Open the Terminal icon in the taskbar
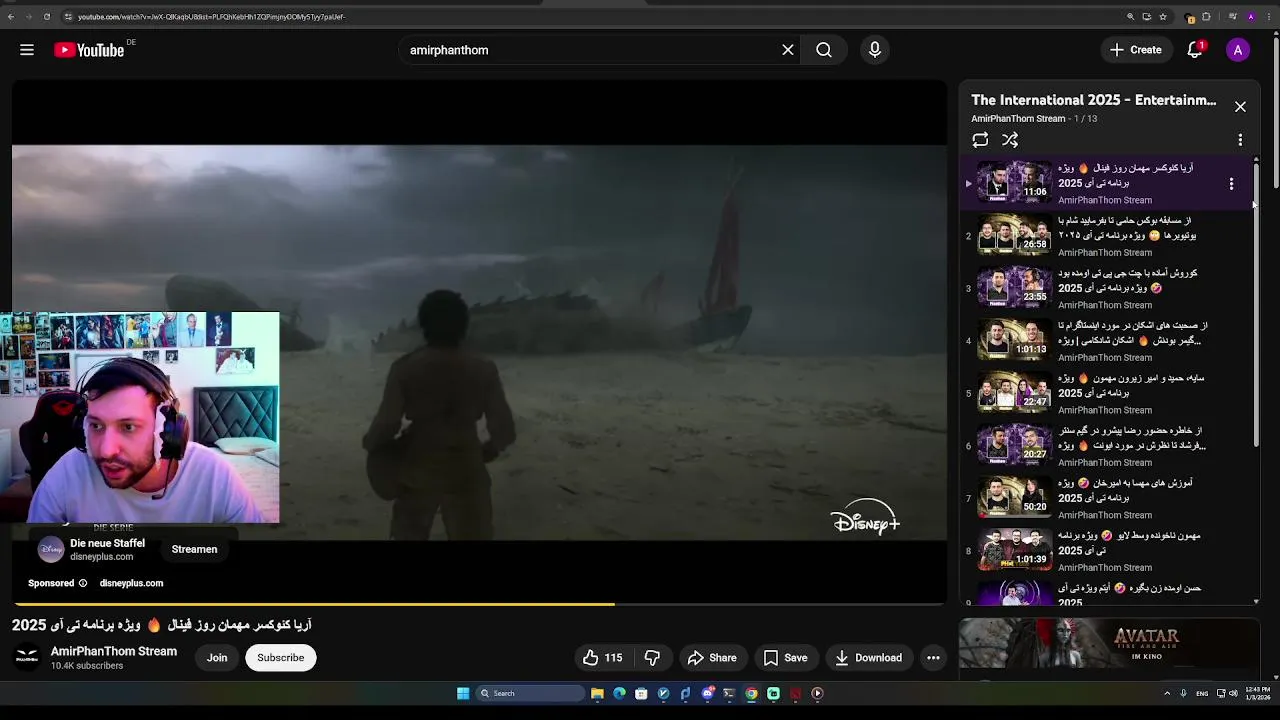 (729, 693)
